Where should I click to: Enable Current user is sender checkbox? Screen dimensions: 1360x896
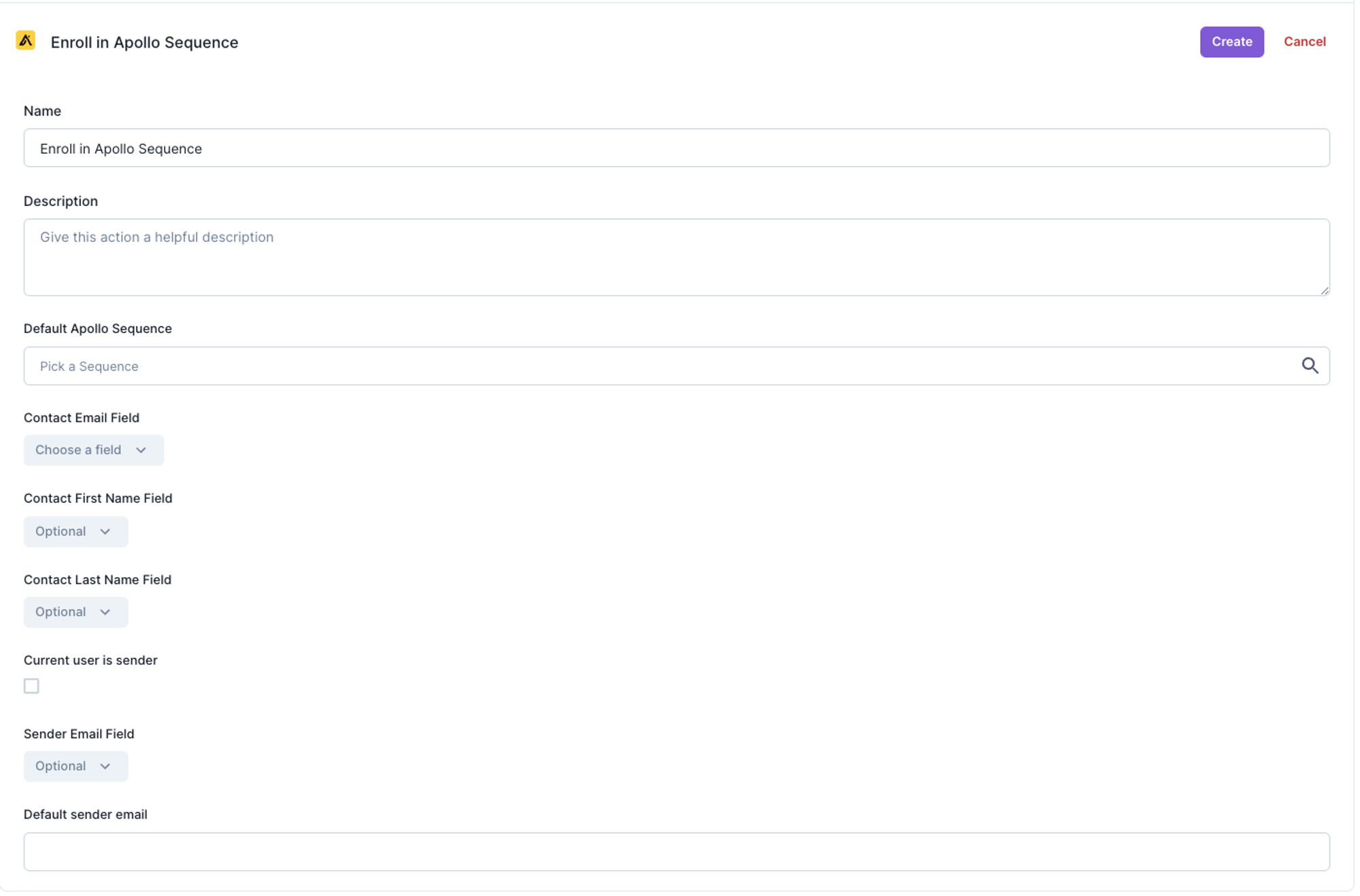tap(31, 686)
